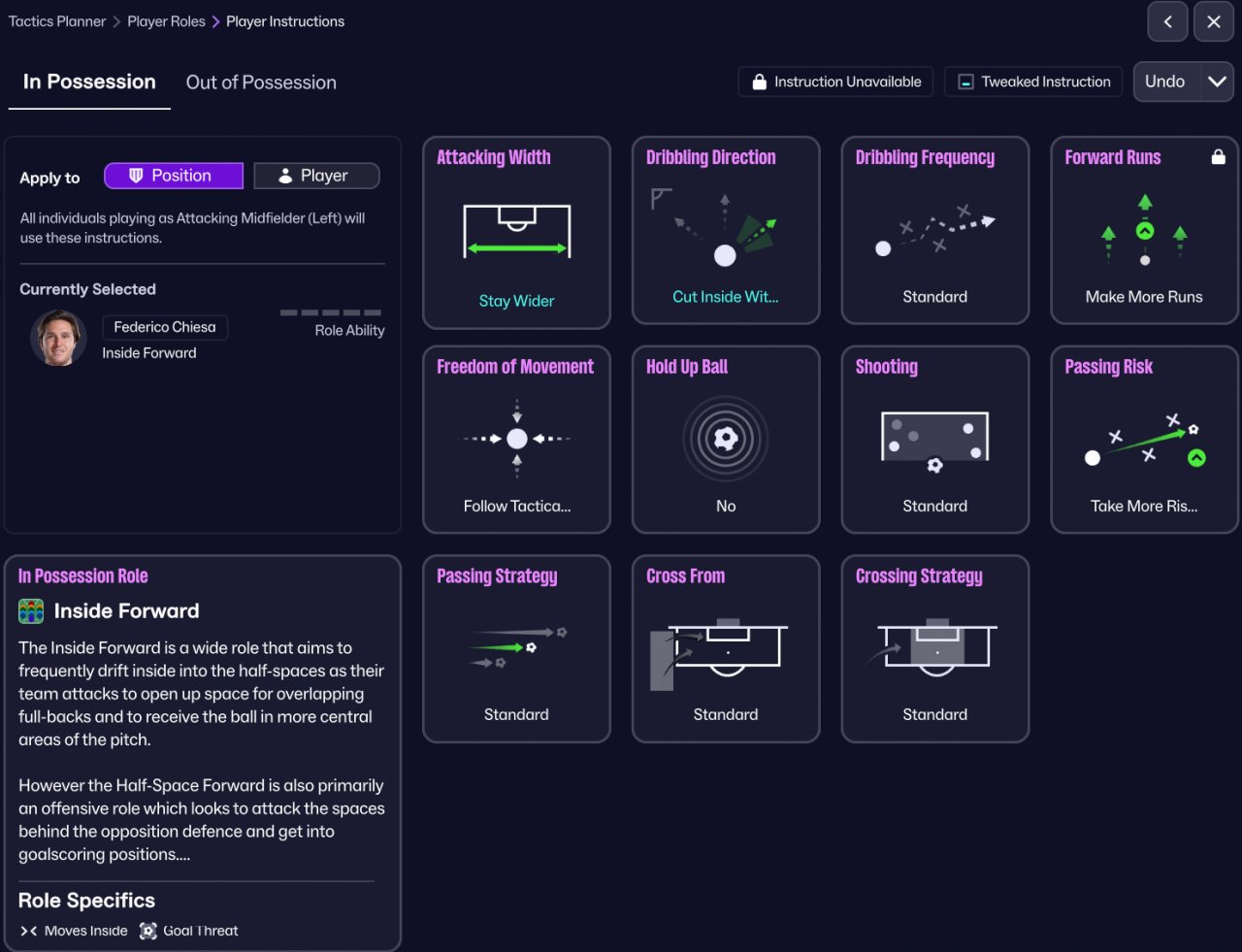
Task: Click the Moves Inside arrows icon
Action: (x=28, y=931)
